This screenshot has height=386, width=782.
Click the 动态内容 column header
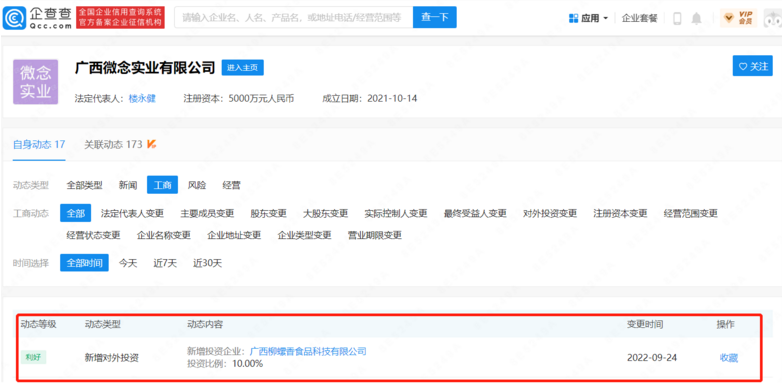[205, 324]
